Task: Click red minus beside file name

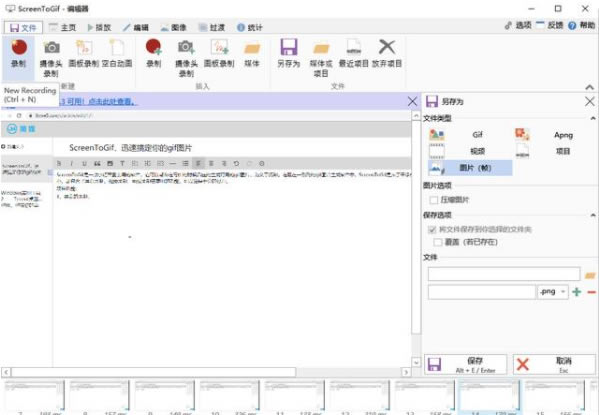Action: click(x=591, y=292)
